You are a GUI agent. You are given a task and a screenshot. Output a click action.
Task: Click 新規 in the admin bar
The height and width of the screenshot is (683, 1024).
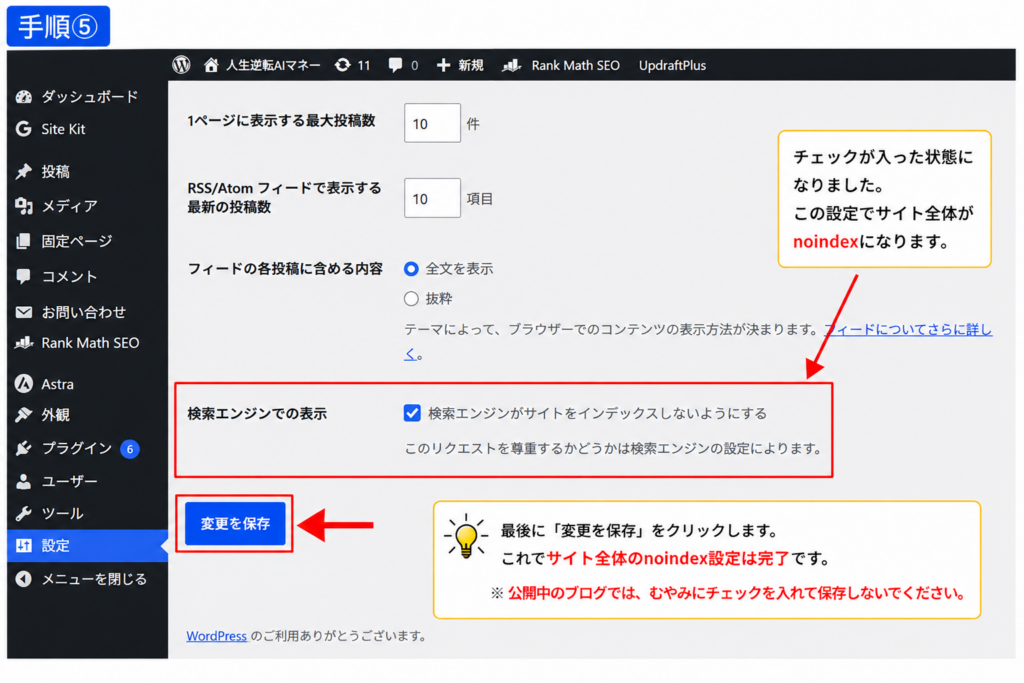click(470, 65)
